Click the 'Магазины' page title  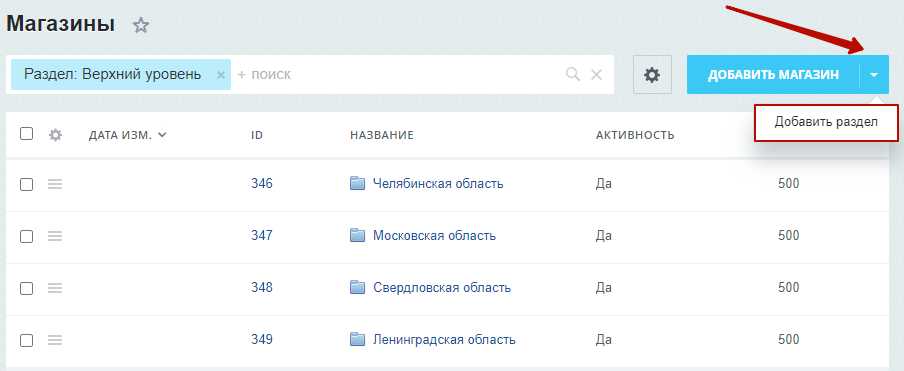pos(60,24)
